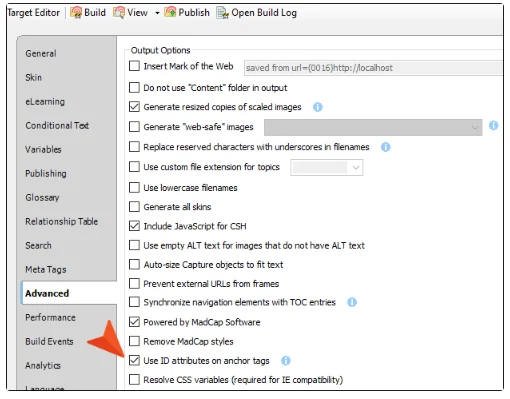The image size is (510, 399).
Task: Expand the web-safe images format dropdown
Action: (x=373, y=127)
